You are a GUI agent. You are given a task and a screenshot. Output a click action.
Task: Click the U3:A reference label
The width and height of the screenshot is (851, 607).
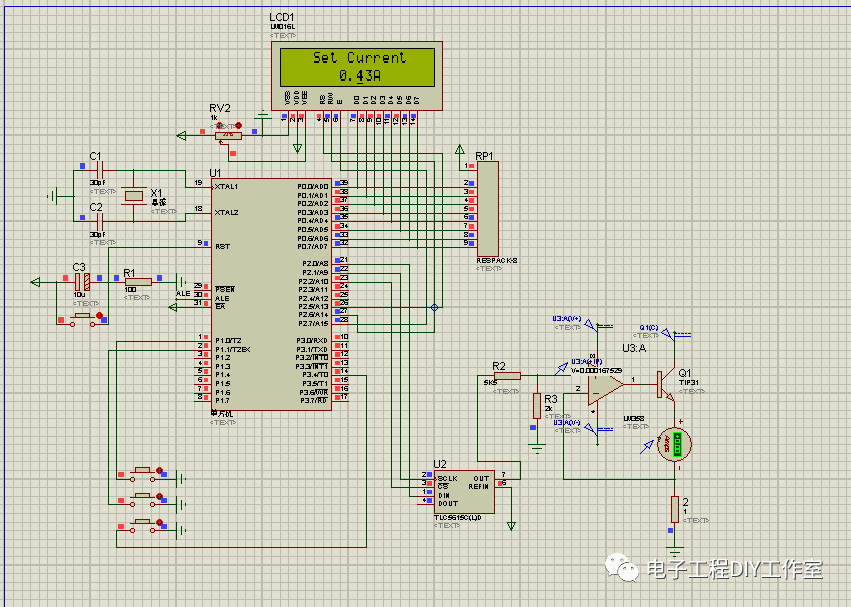634,348
